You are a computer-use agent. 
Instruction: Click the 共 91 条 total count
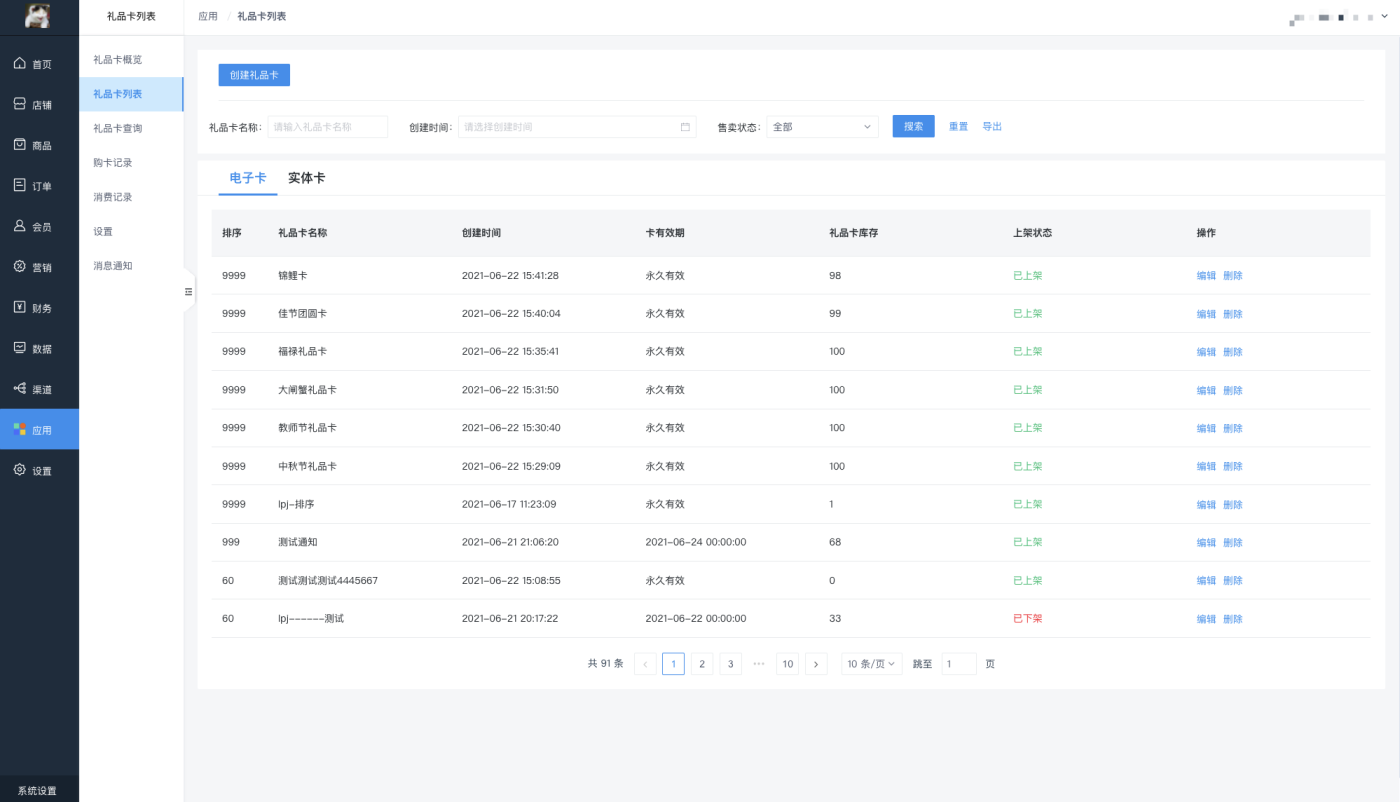[x=606, y=664]
